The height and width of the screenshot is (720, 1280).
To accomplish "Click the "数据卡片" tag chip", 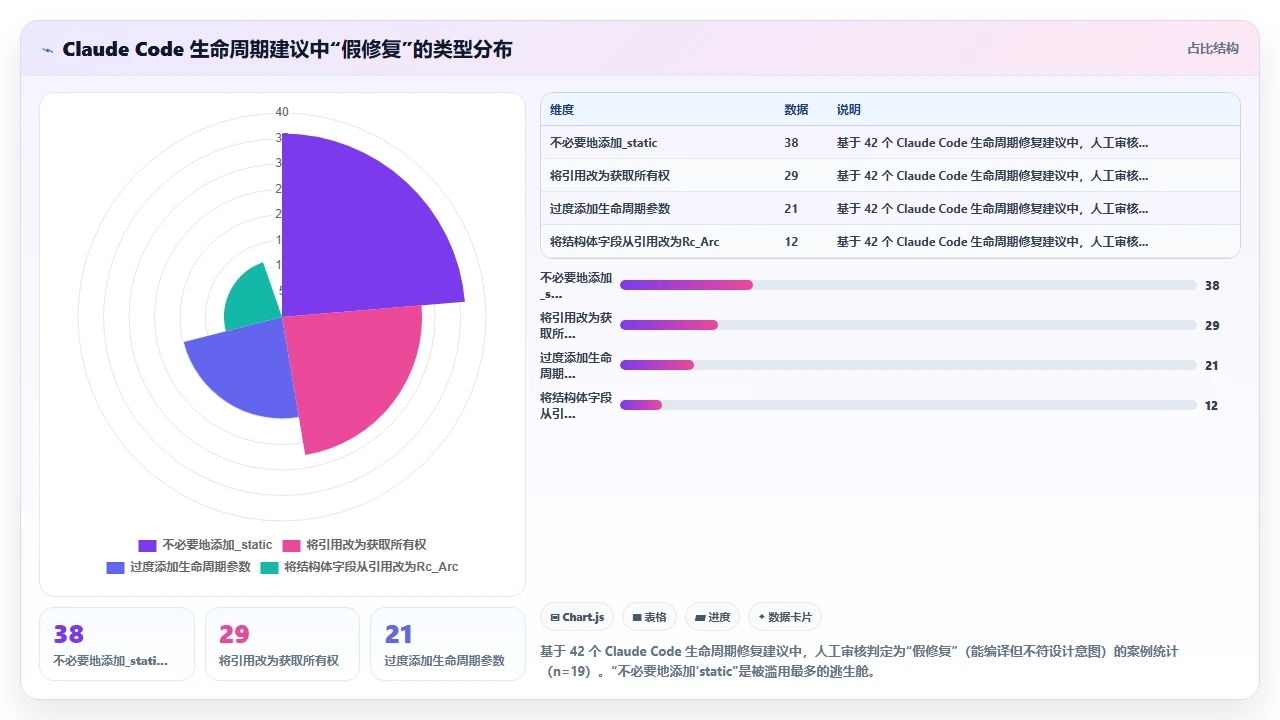I will [785, 617].
